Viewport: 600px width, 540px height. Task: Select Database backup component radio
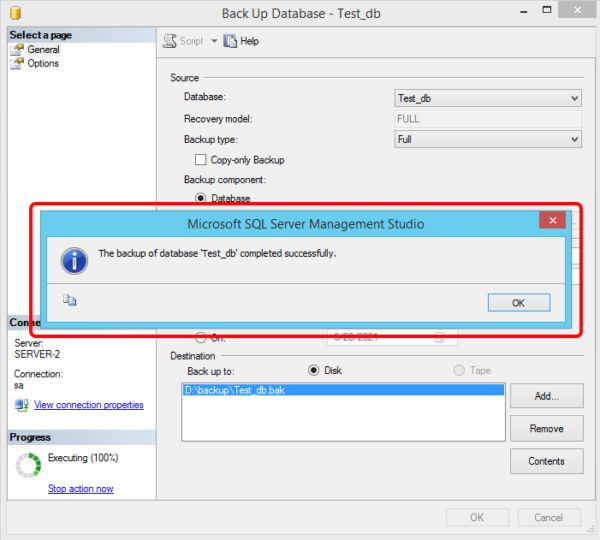201,198
